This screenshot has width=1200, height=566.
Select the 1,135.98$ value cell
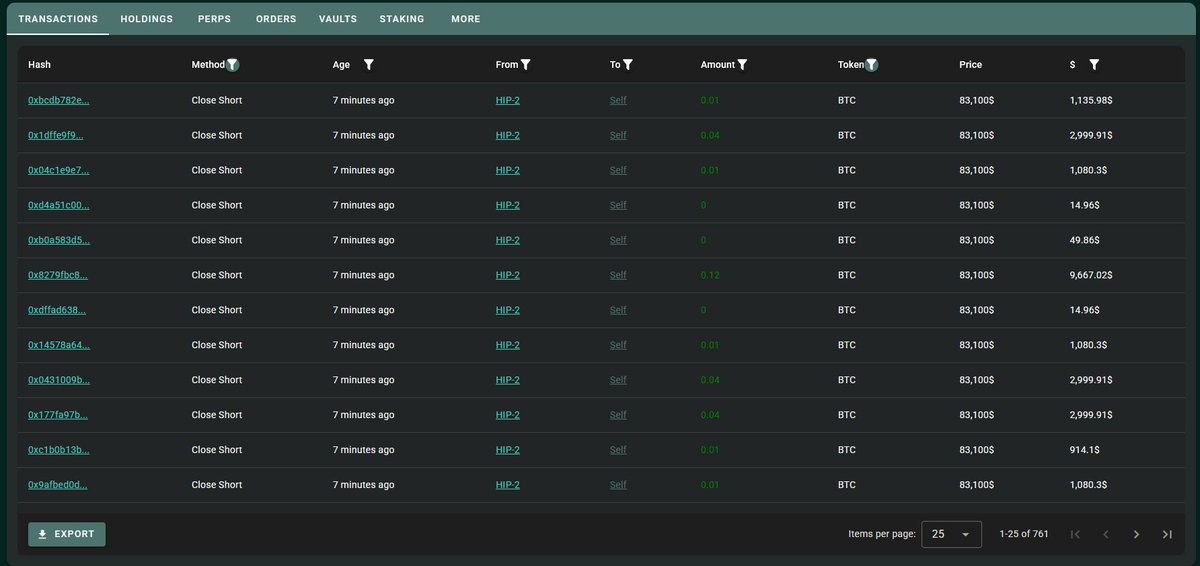pos(1091,100)
